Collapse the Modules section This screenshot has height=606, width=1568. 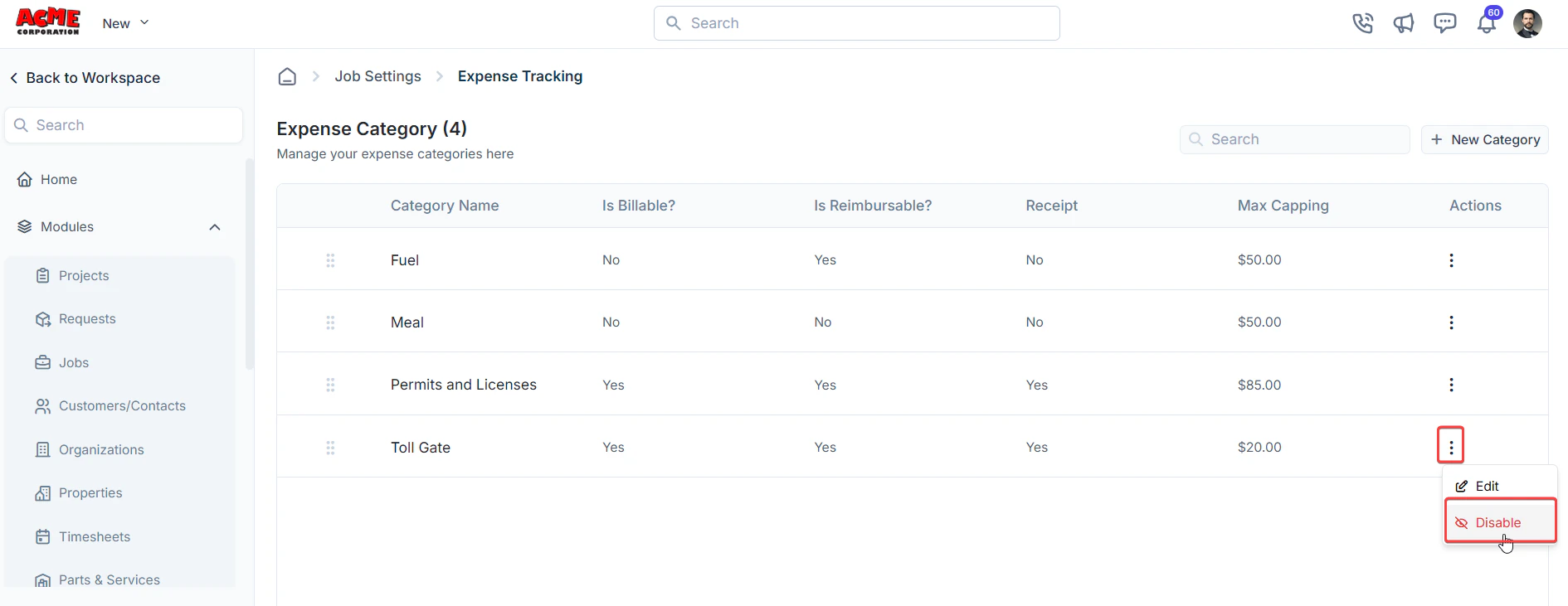click(215, 227)
